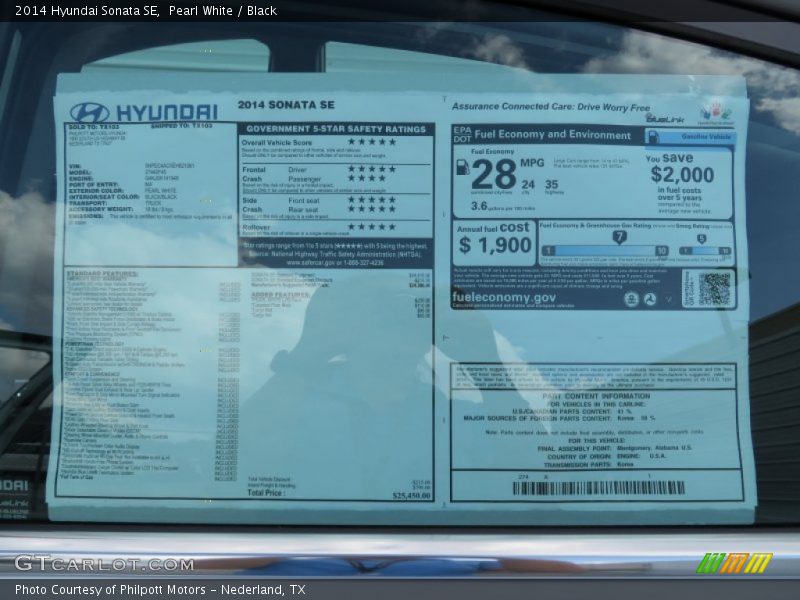Viewport: 800px width, 600px height.
Task: Click the 'Total Price' label
Action: click(264, 493)
